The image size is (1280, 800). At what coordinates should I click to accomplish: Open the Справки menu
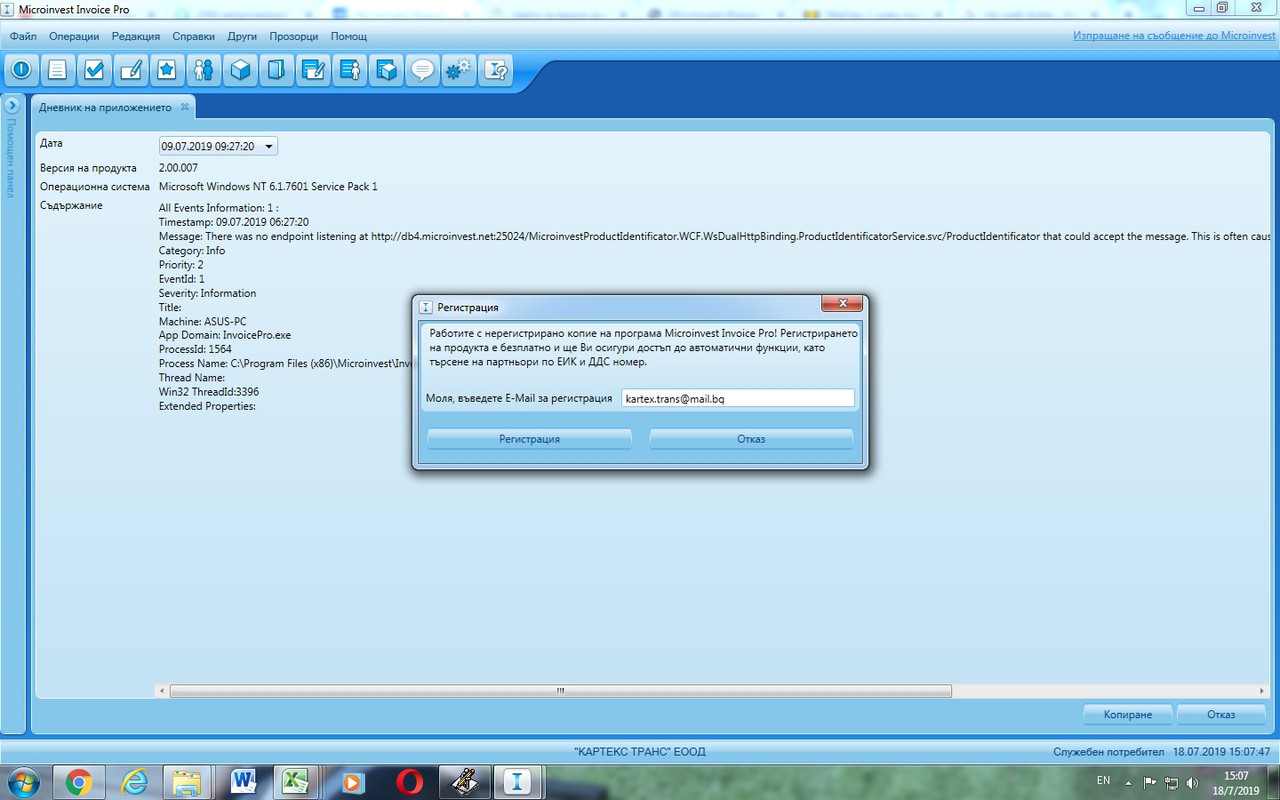coord(194,36)
